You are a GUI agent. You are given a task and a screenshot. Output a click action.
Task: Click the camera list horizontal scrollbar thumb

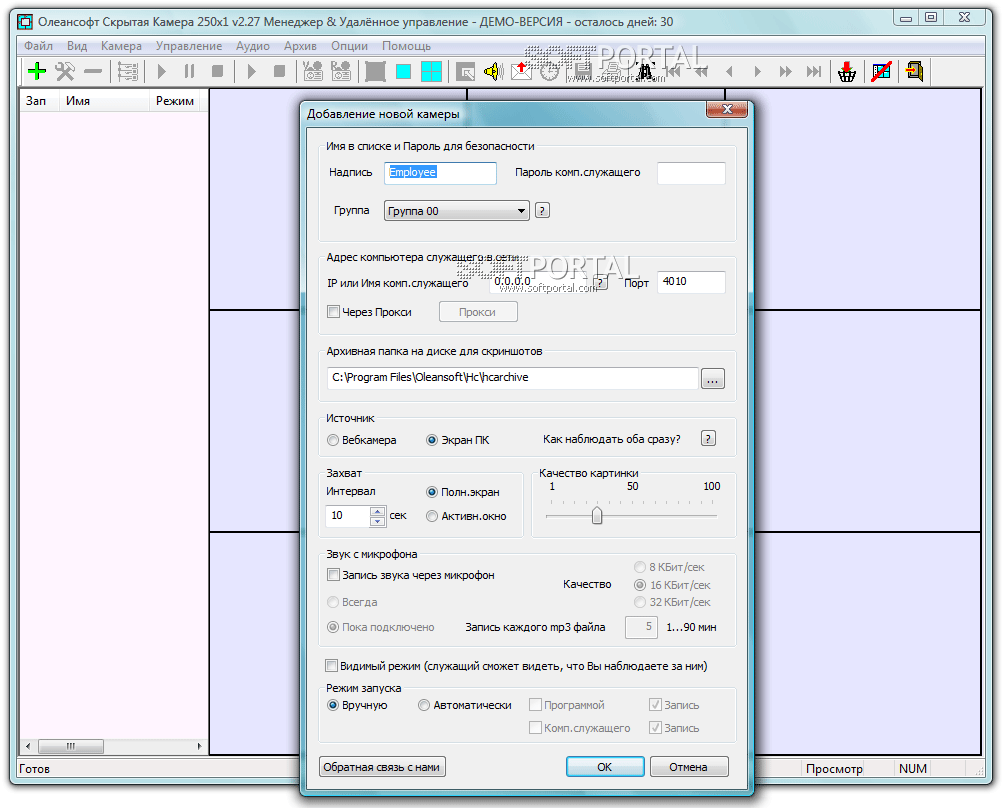click(70, 746)
